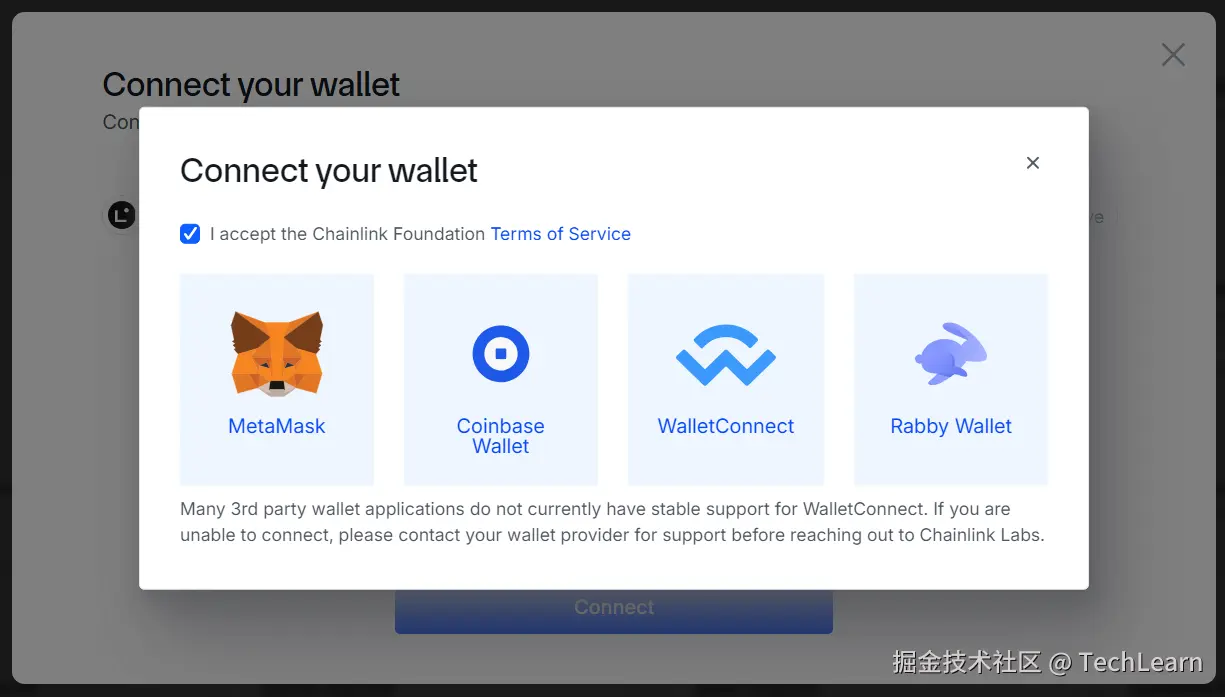The height and width of the screenshot is (697, 1225).
Task: Click the MetaMask text label
Action: [x=277, y=426]
